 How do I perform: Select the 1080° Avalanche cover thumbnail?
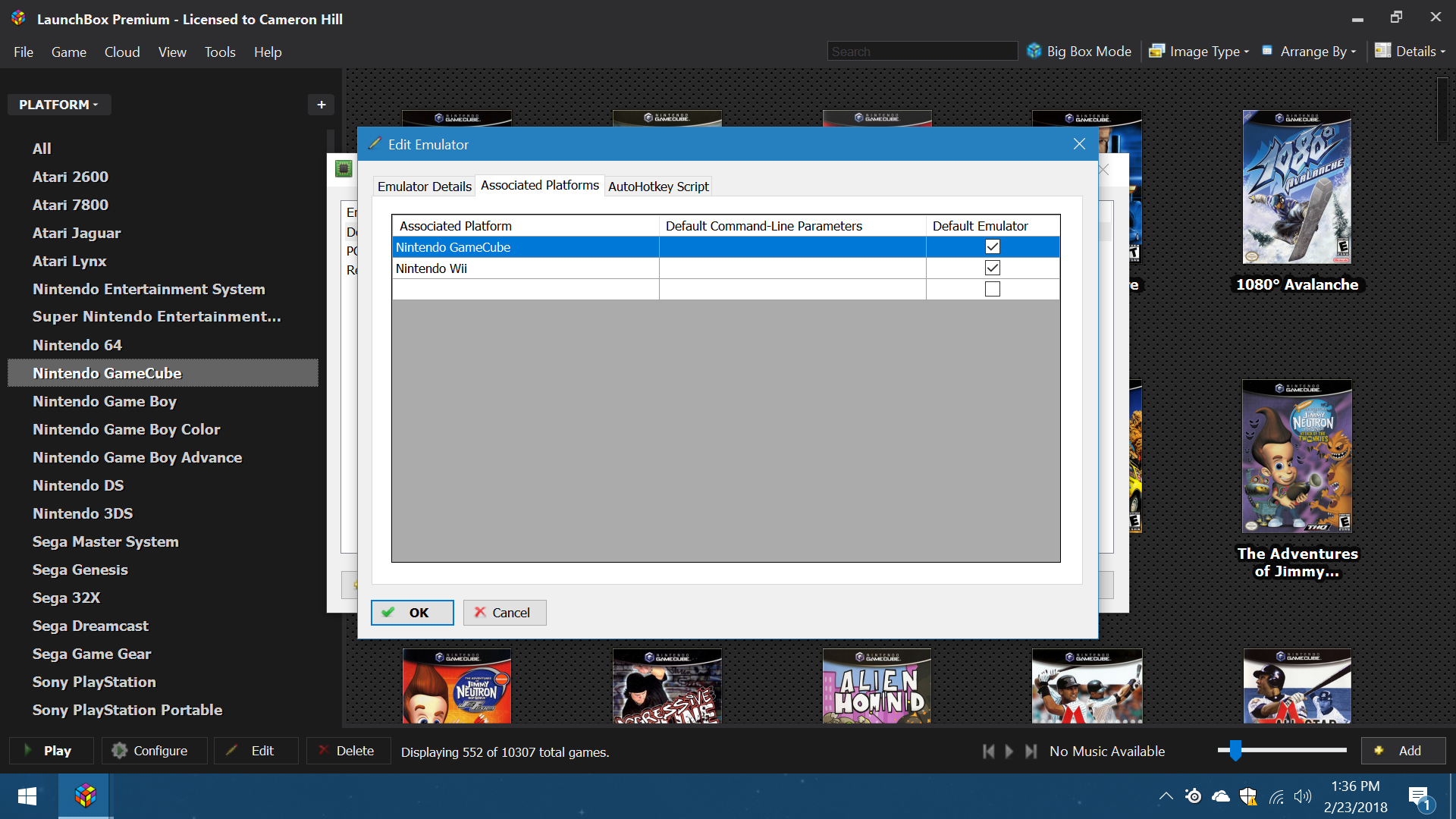(1297, 187)
